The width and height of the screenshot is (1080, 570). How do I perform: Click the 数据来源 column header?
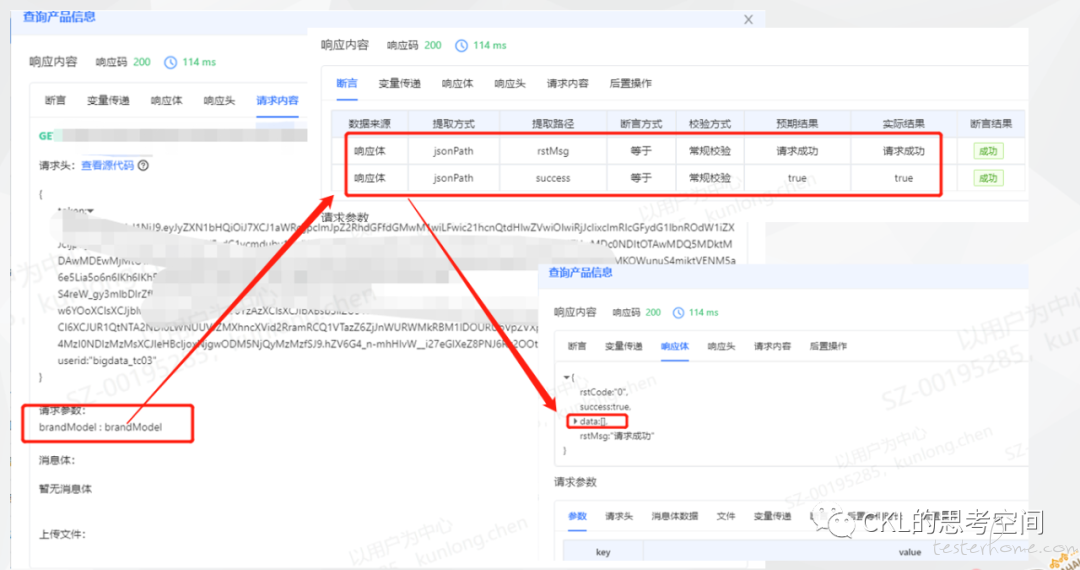[x=369, y=124]
